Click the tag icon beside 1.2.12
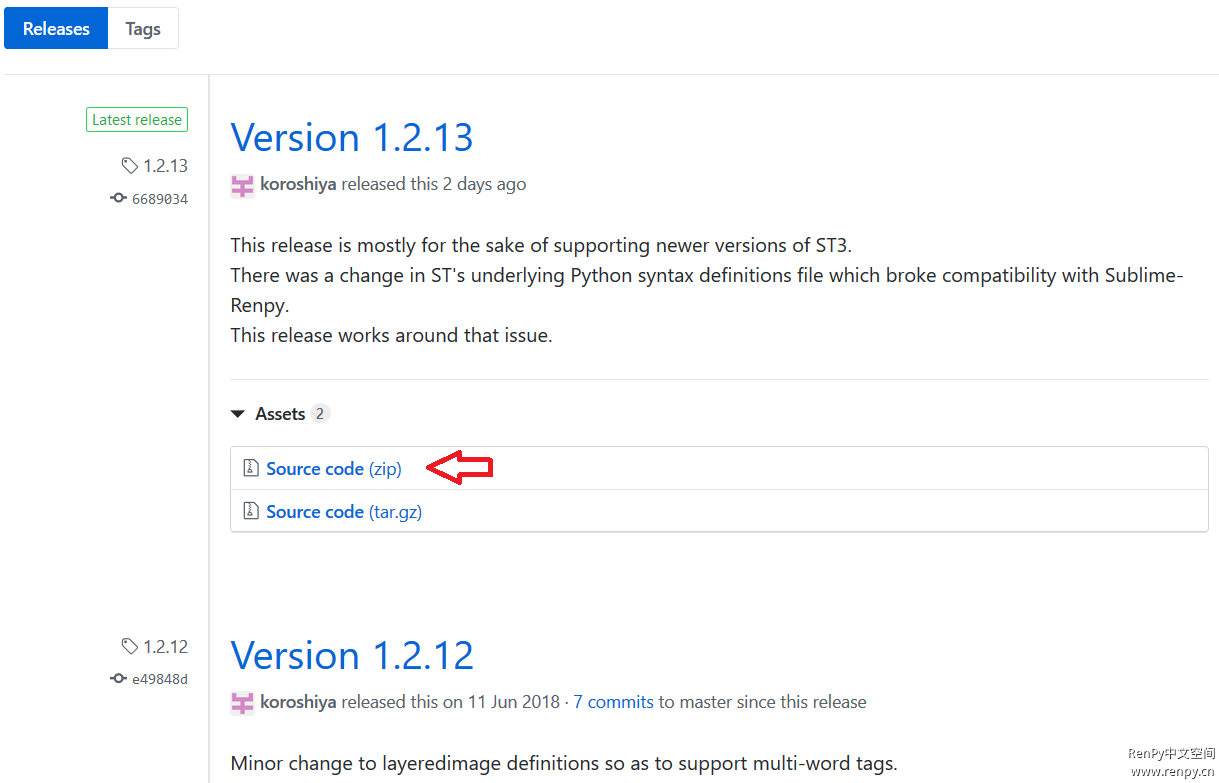The image size is (1219, 783). [130, 646]
